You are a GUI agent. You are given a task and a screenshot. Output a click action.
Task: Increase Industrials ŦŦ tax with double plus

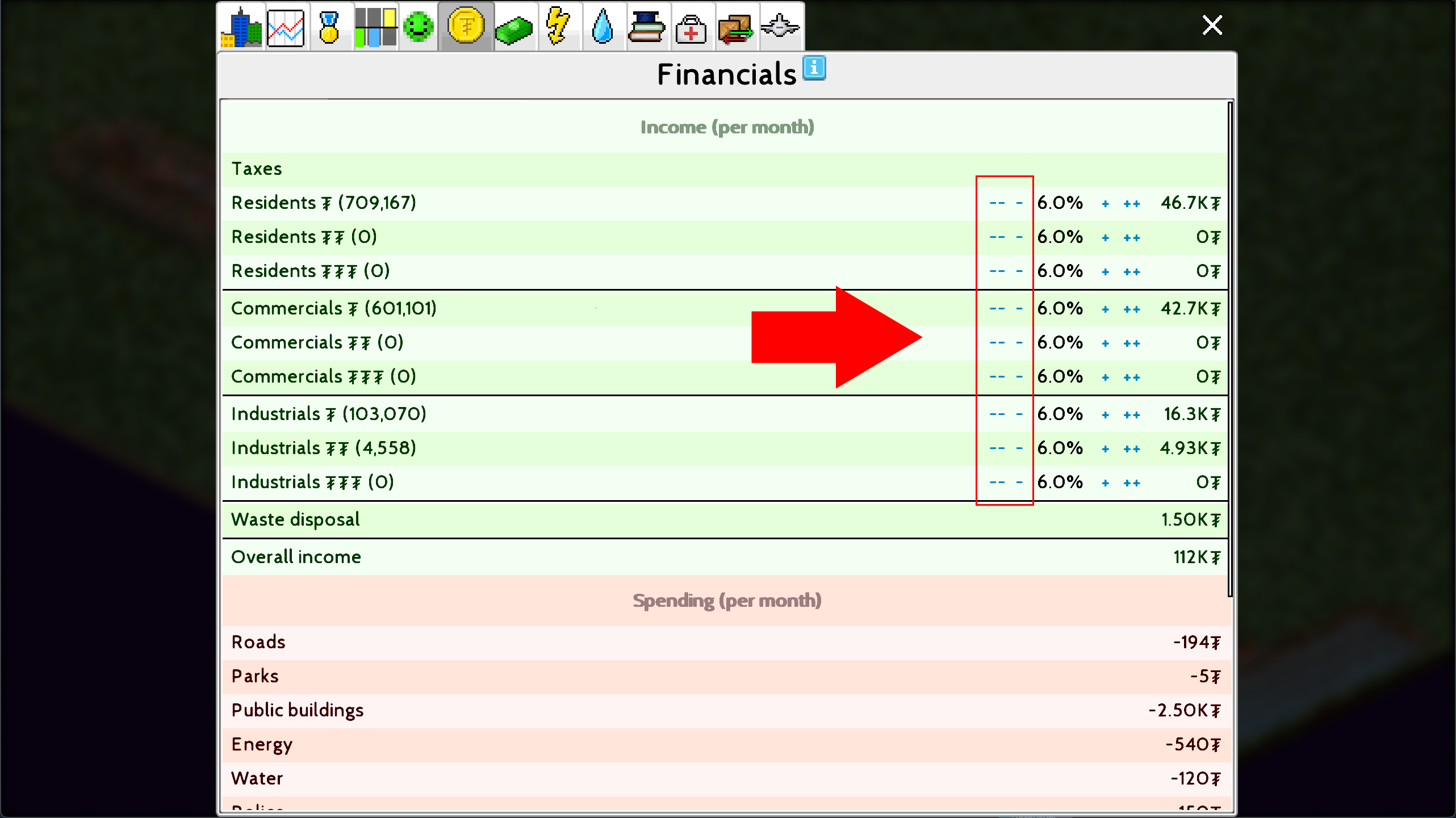(x=1131, y=449)
